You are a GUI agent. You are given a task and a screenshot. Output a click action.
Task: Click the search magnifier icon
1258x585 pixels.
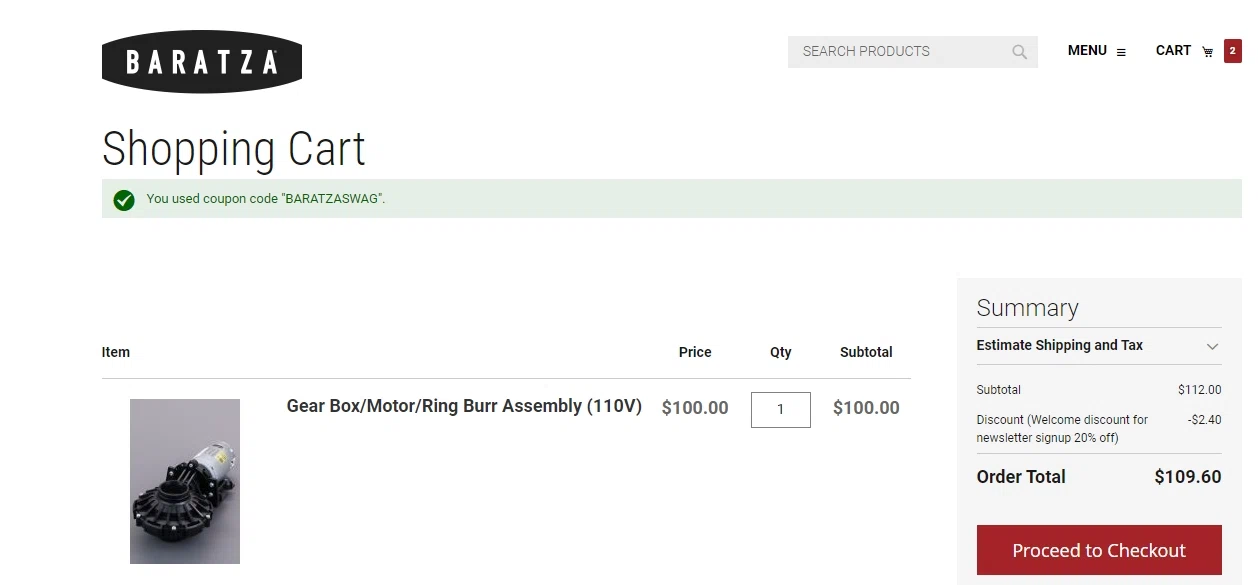1019,52
